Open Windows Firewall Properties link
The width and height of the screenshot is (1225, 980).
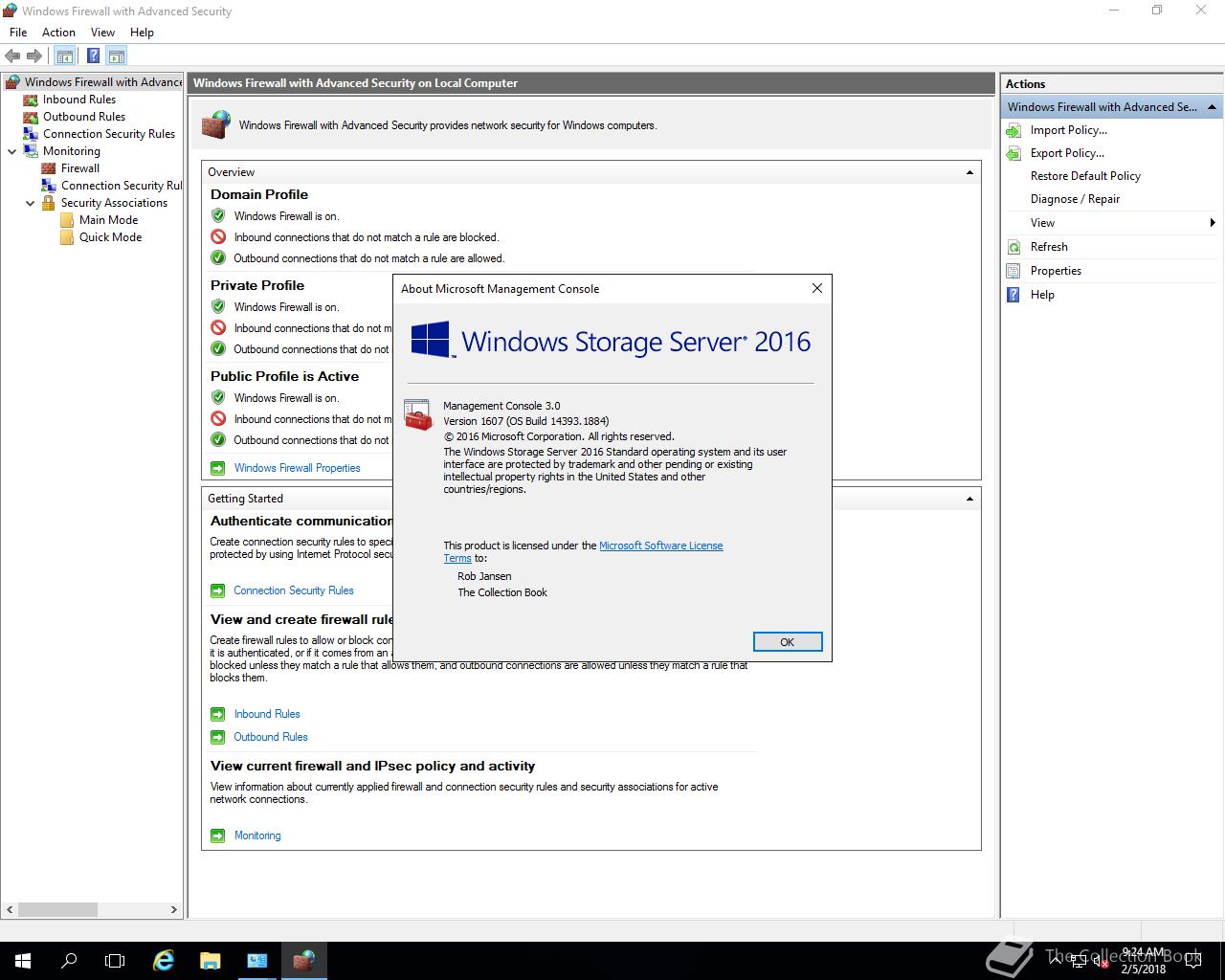(x=297, y=468)
